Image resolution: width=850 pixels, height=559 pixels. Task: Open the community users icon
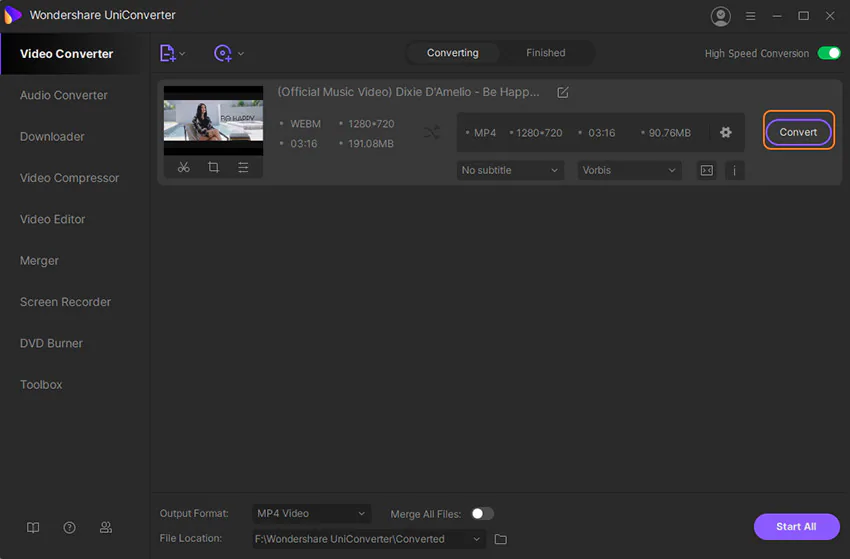[106, 528]
